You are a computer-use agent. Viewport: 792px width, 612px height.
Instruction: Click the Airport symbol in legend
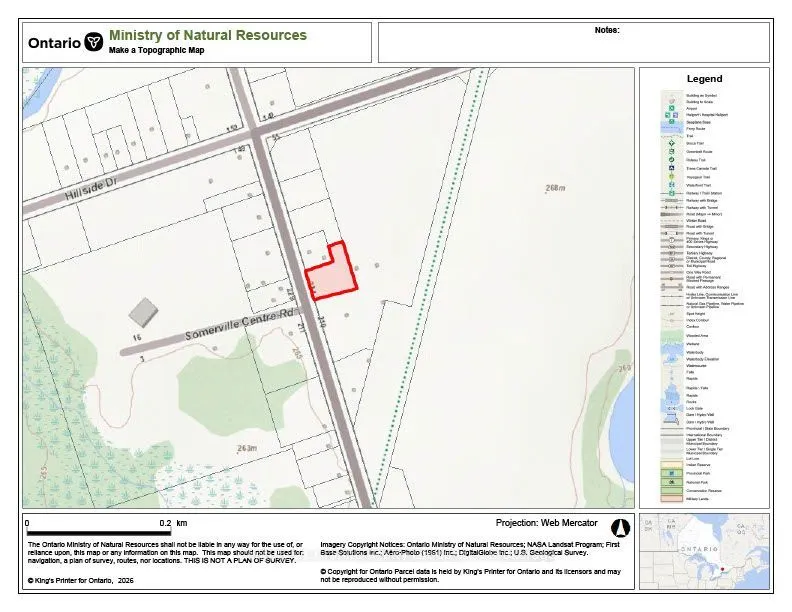[671, 108]
